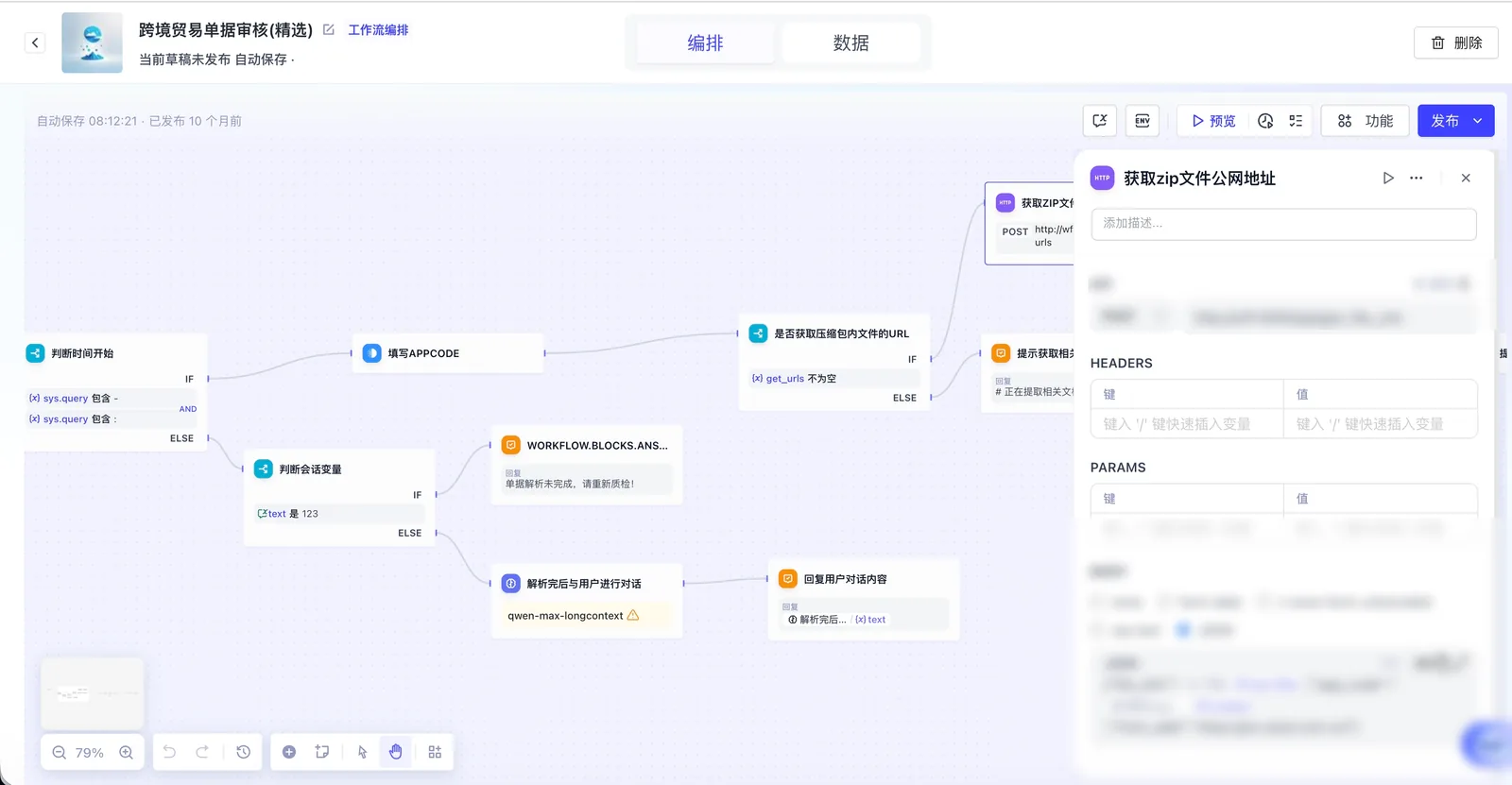This screenshot has width=1512, height=785.
Task: Select the 判断时间开始 node icon
Action: pos(35,353)
